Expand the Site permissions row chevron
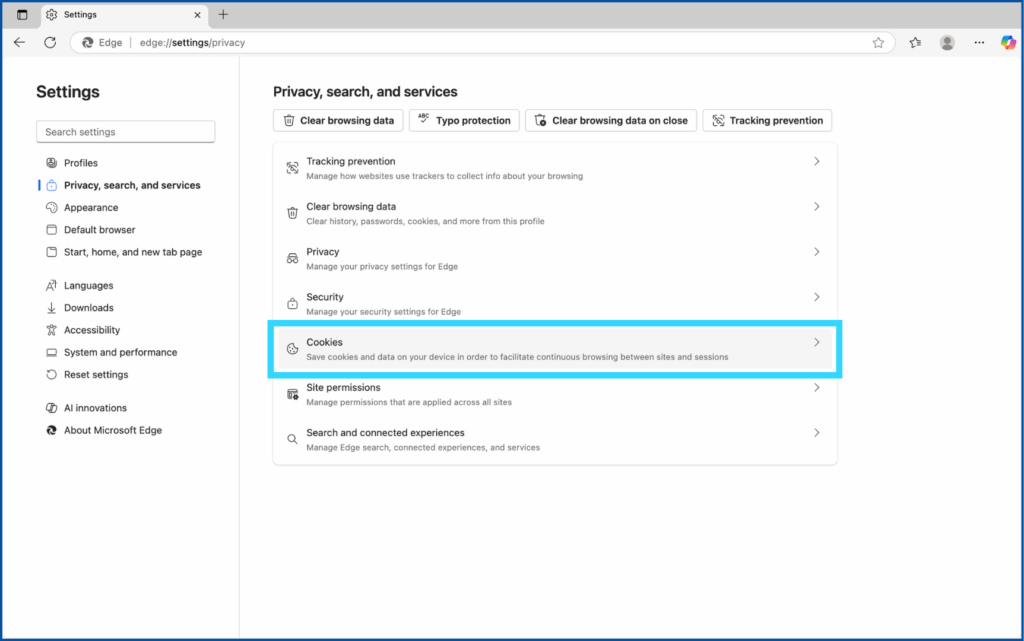 [x=816, y=388]
